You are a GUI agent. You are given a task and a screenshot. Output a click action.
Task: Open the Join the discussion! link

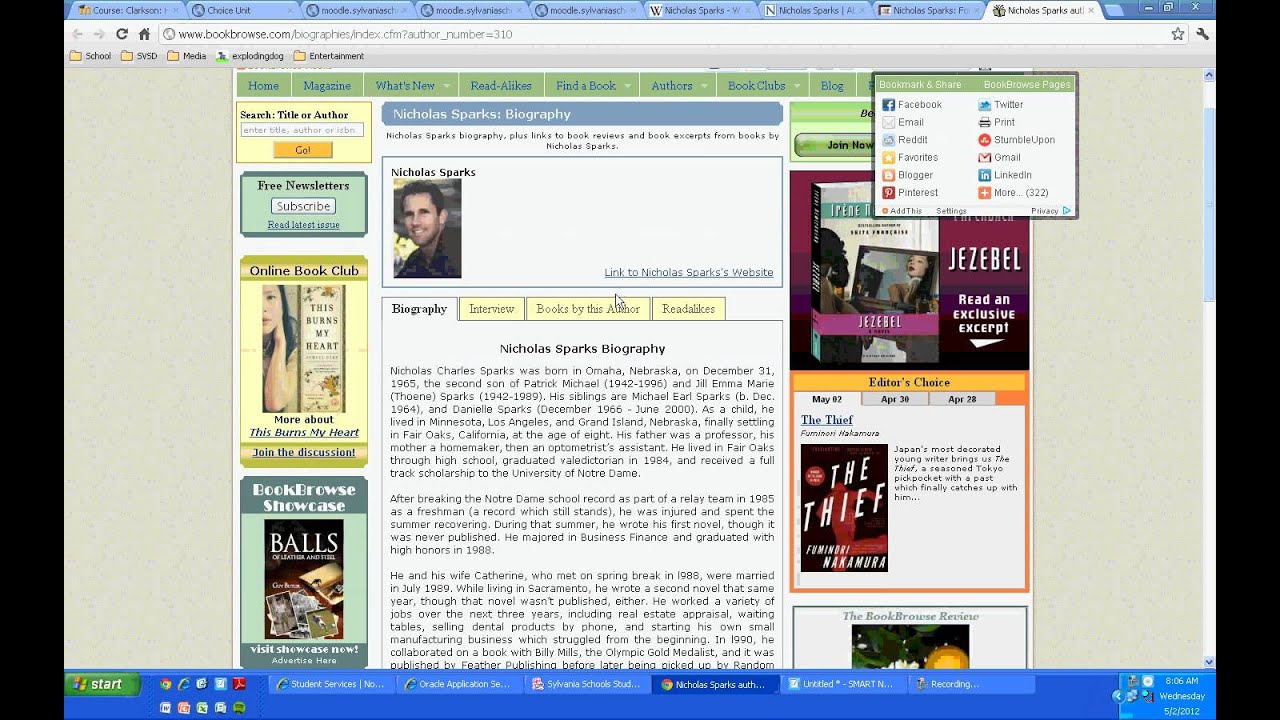[x=304, y=452]
